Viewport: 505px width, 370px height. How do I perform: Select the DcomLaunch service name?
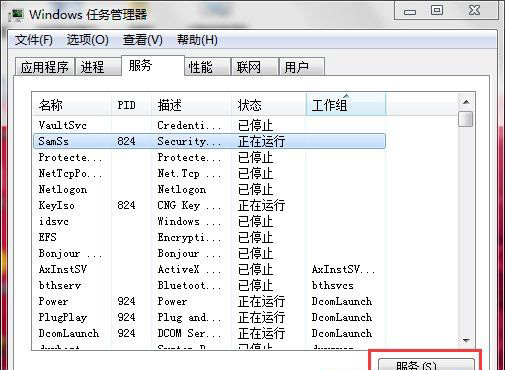point(69,333)
